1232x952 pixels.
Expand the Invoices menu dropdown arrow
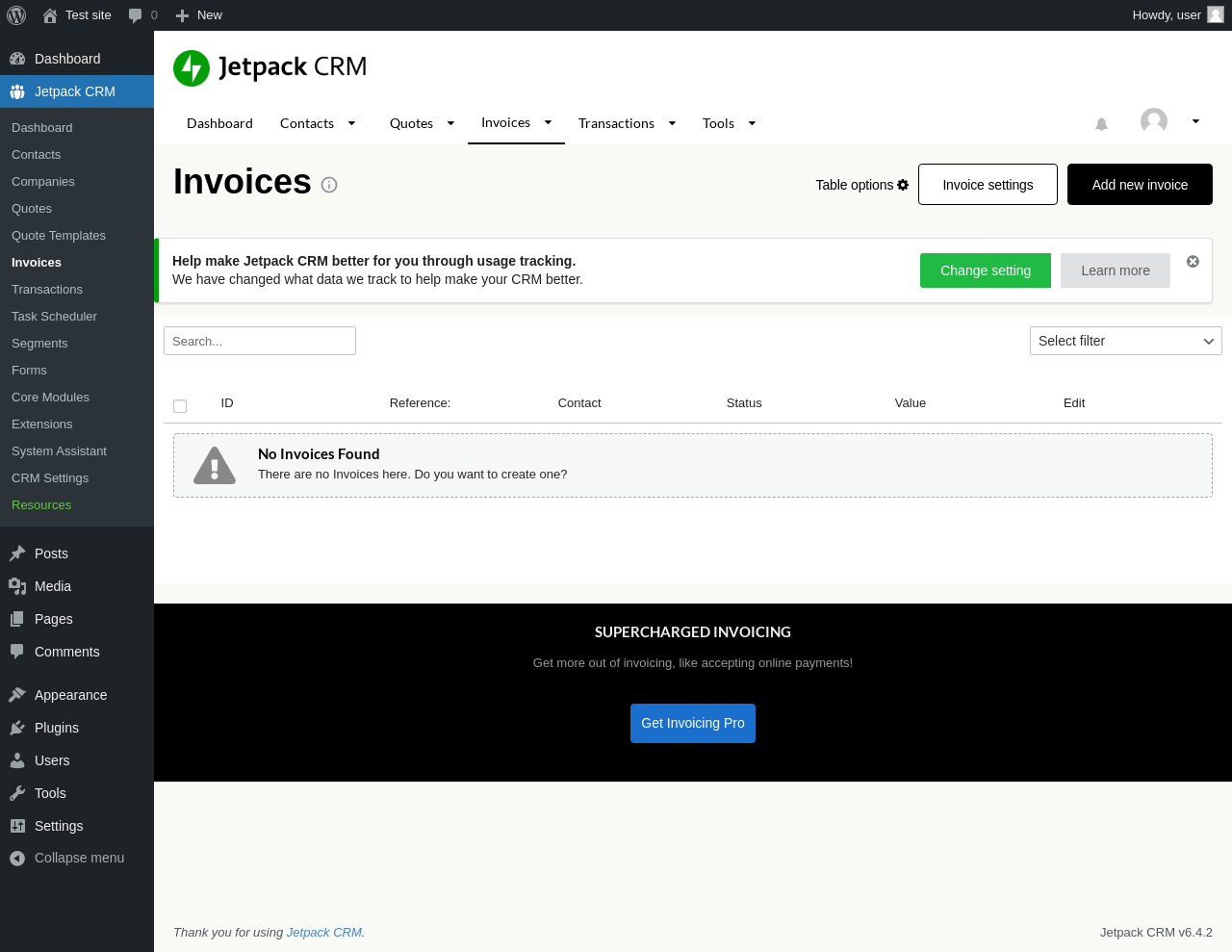(548, 122)
